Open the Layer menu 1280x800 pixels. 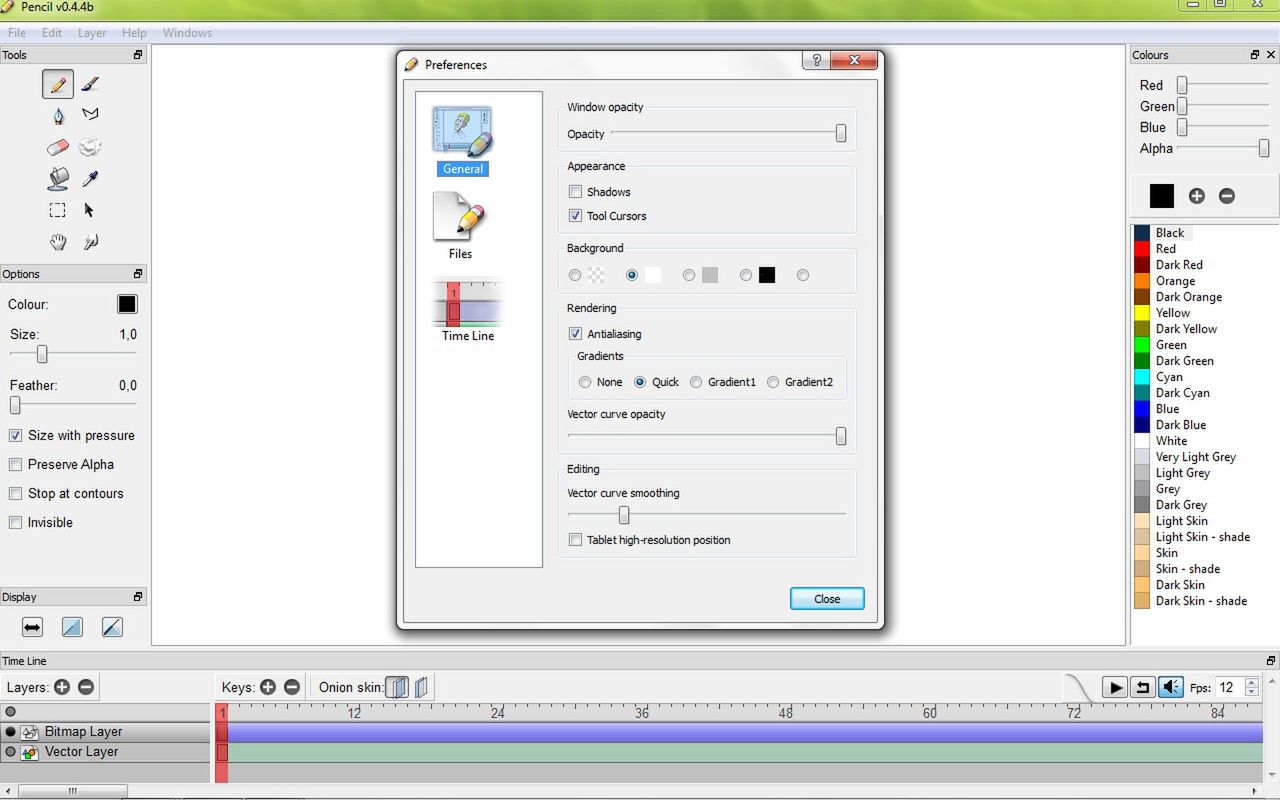pos(92,33)
